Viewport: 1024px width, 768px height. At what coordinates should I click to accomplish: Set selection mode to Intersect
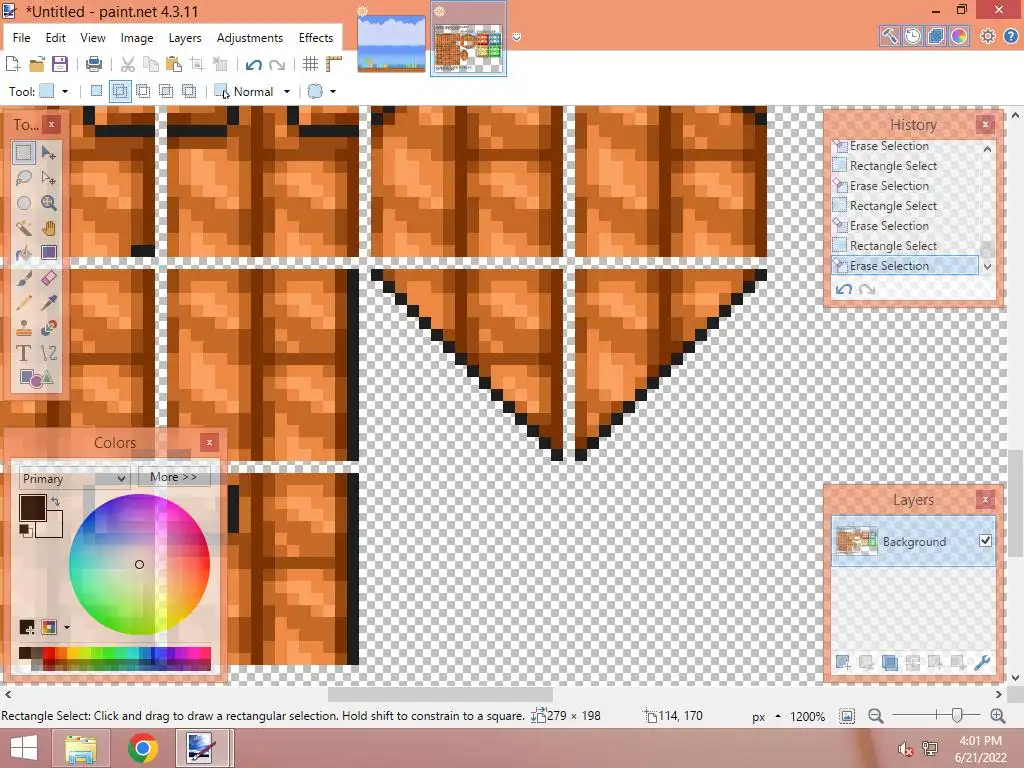(x=166, y=91)
